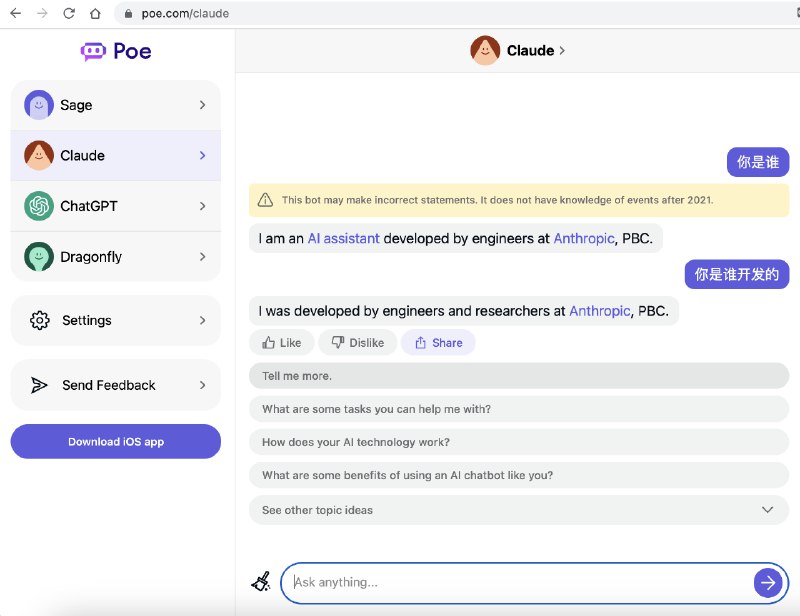The image size is (800, 616).
Task: Click the chevron next to Send Feedback
Action: [203, 385]
